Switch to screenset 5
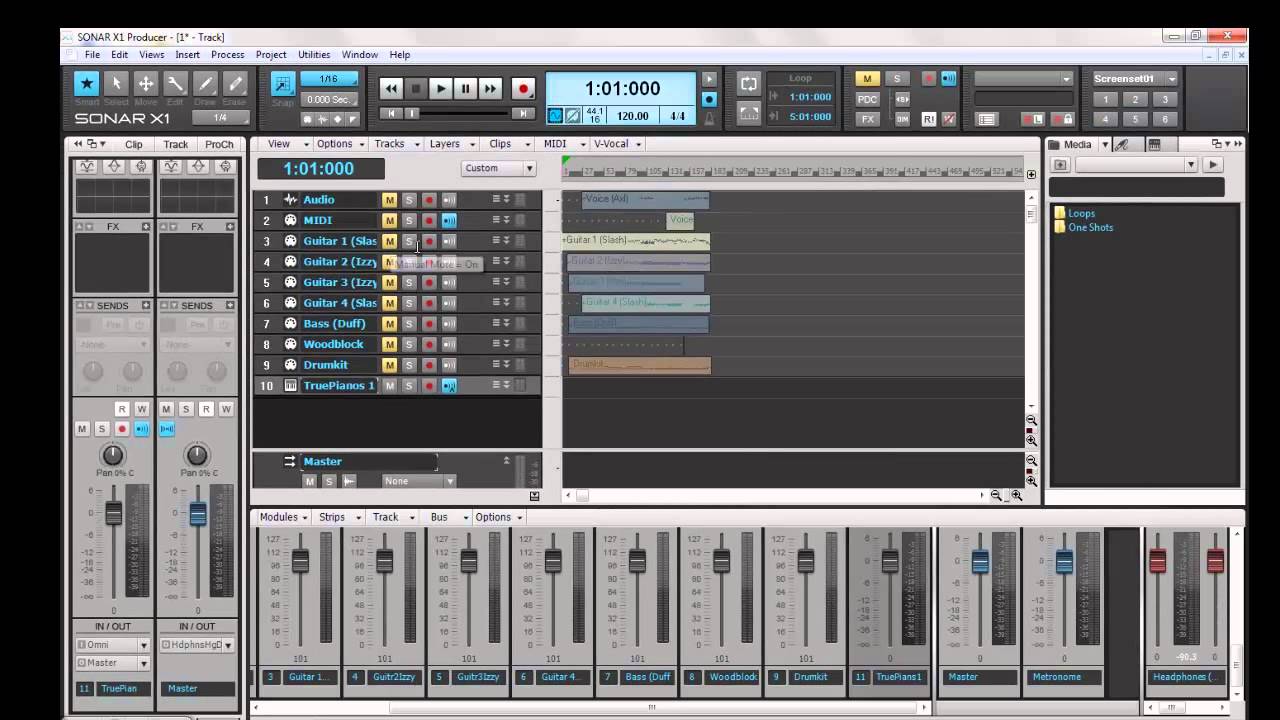The image size is (1280, 720). tap(1135, 119)
